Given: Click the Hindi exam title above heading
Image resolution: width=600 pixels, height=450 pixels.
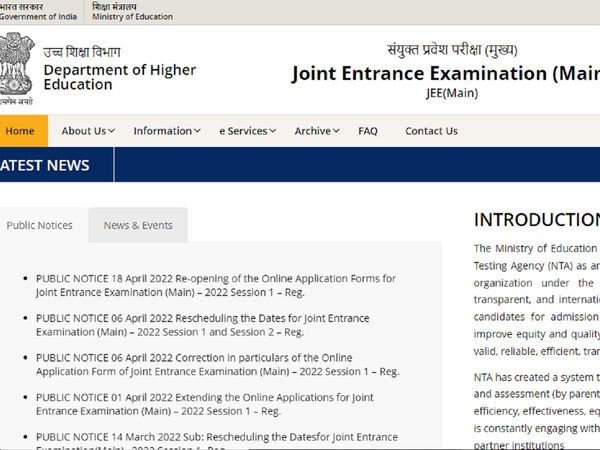Looking at the screenshot, I should (452, 50).
